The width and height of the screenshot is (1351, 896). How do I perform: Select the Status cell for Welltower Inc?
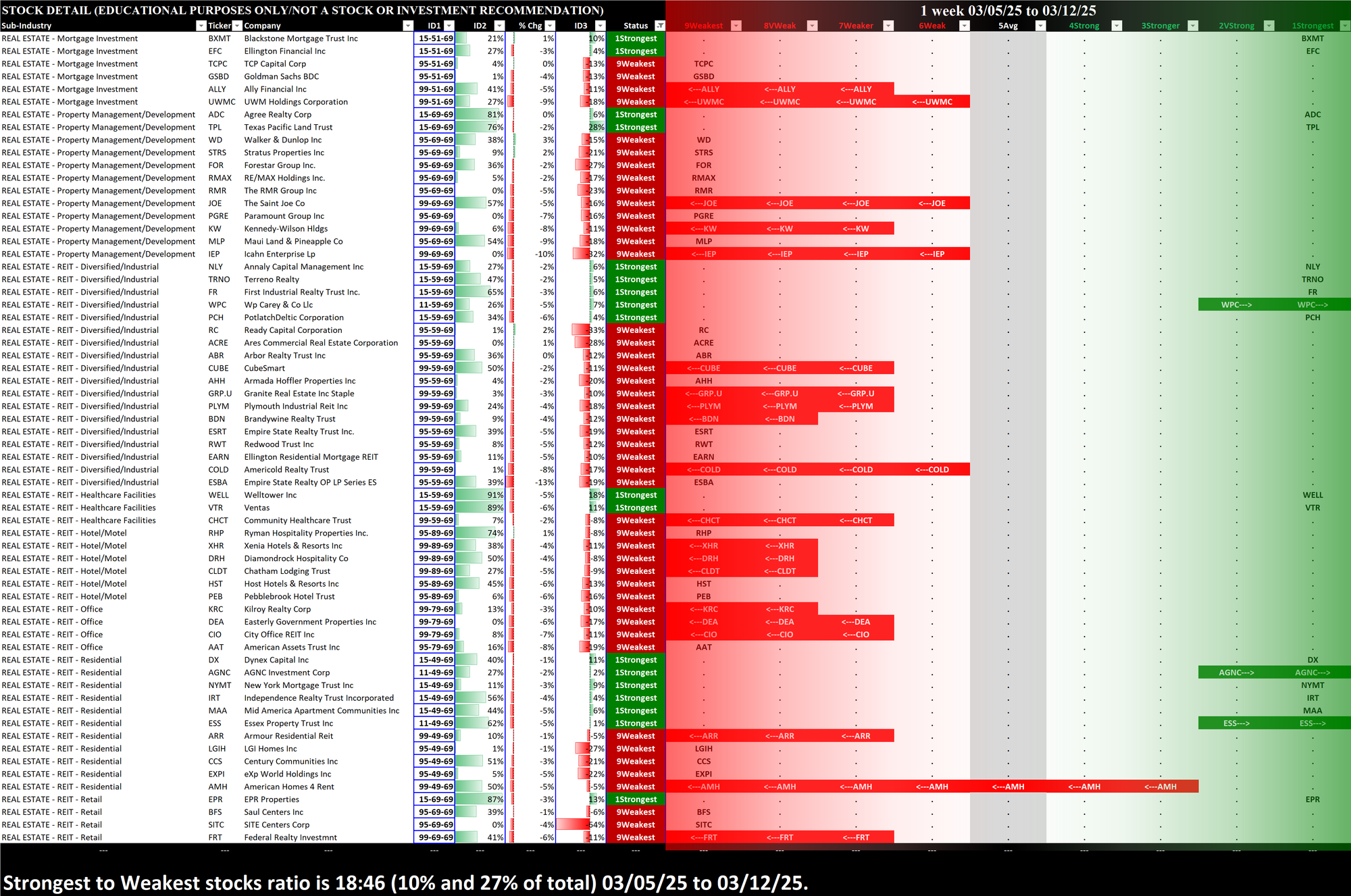(635, 495)
